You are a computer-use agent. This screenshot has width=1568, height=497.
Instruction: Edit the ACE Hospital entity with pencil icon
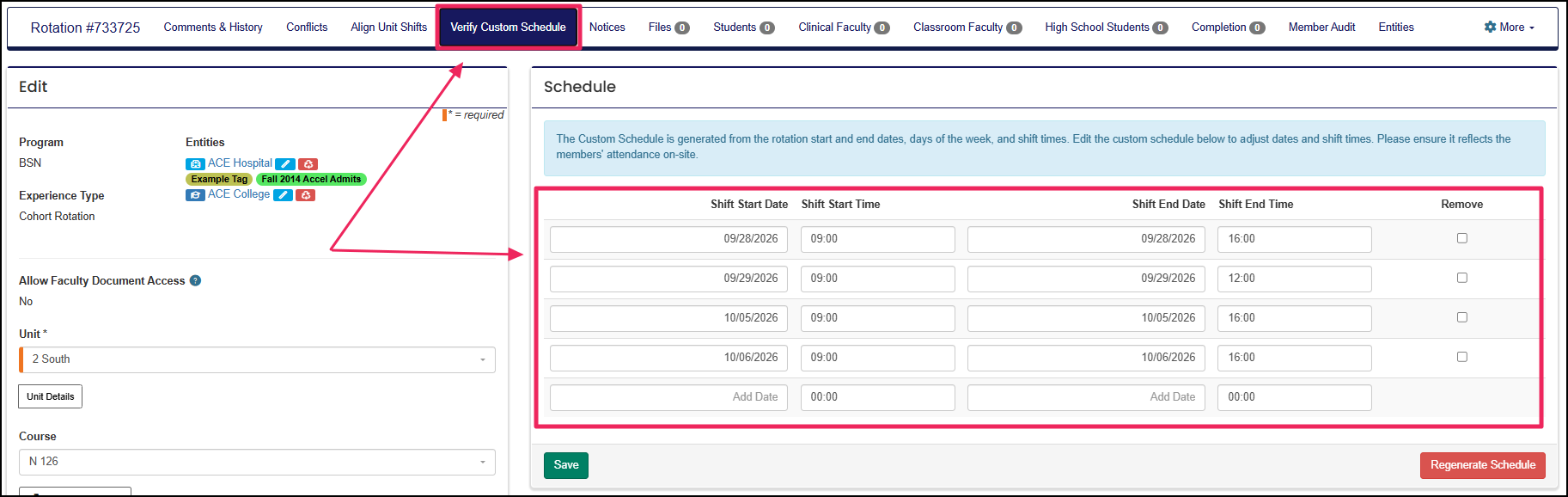click(285, 164)
